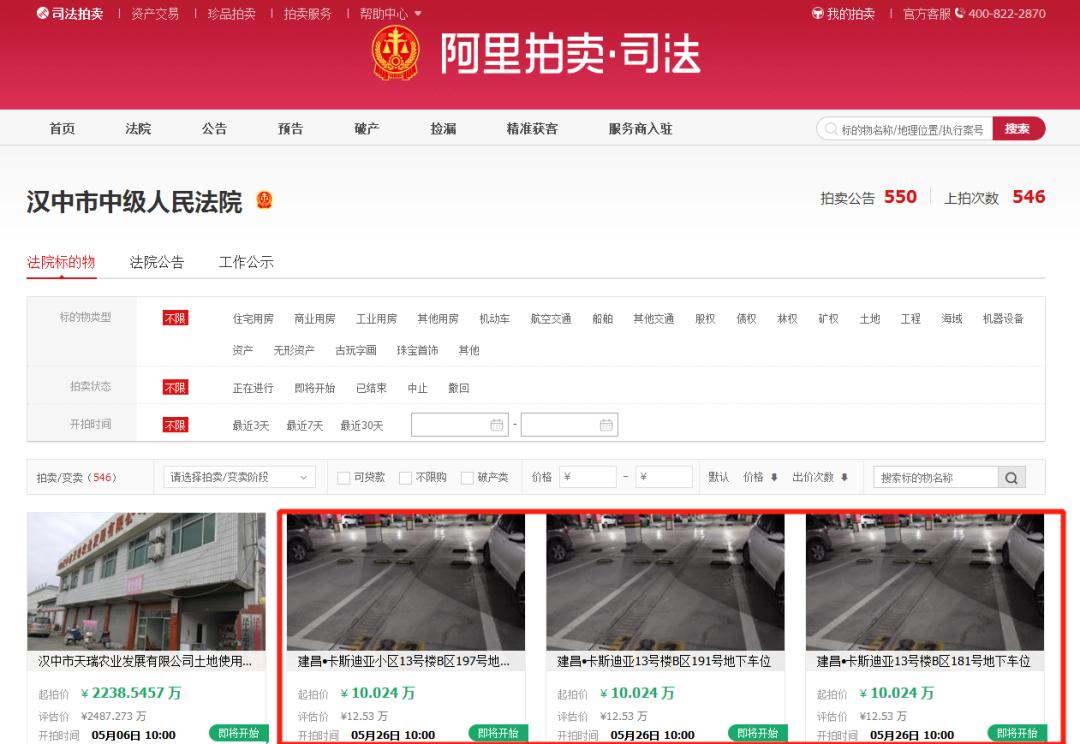The height and width of the screenshot is (744, 1080).
Task: Click the search icon beside 搜索标的物名称
Action: point(1011,477)
